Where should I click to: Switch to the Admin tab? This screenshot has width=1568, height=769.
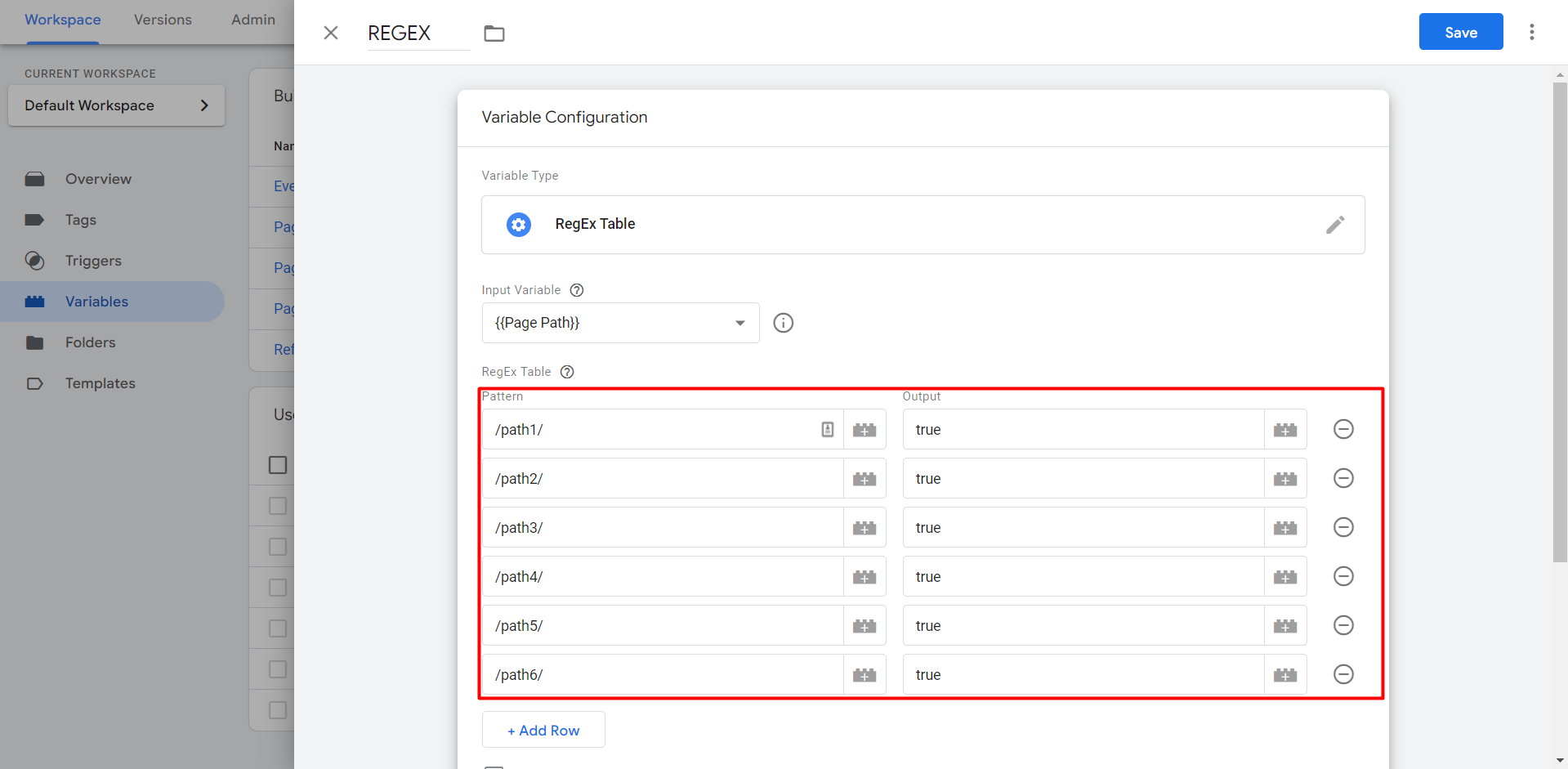pos(253,20)
